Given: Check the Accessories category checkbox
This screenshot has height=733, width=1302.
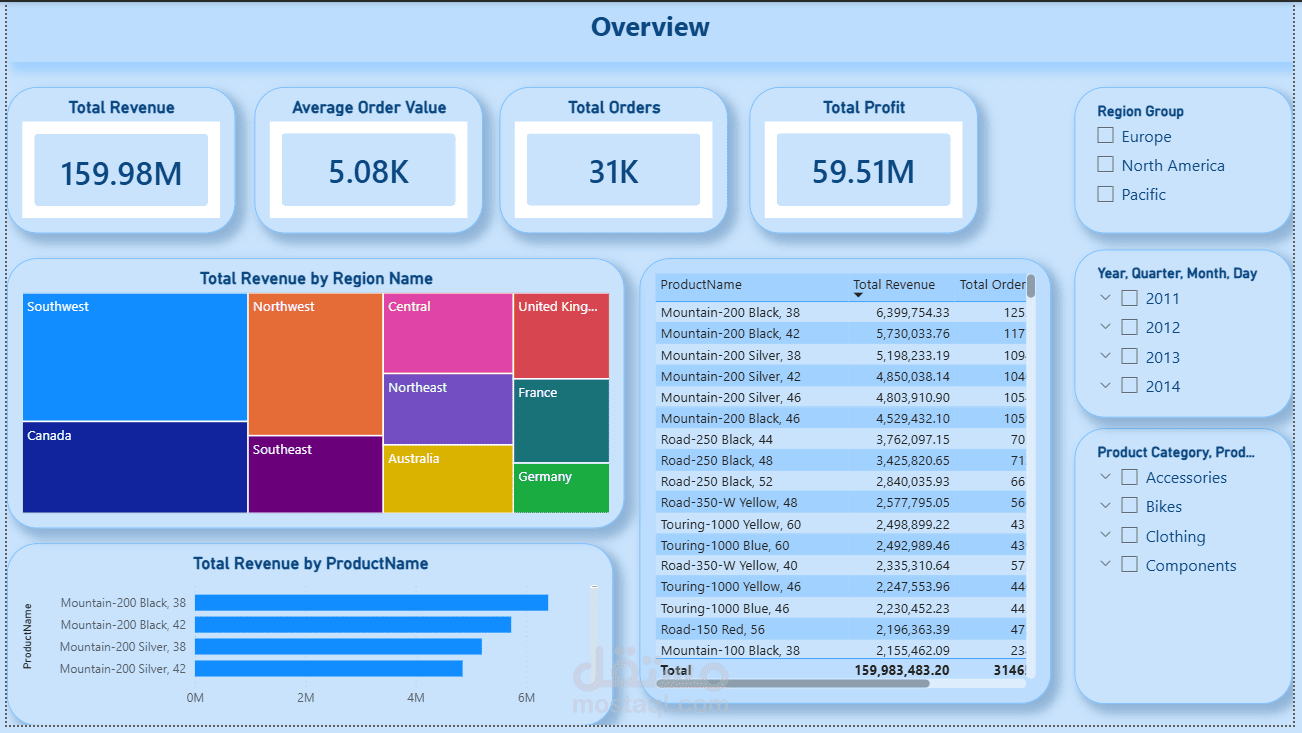Looking at the screenshot, I should pyautogui.click(x=1129, y=477).
